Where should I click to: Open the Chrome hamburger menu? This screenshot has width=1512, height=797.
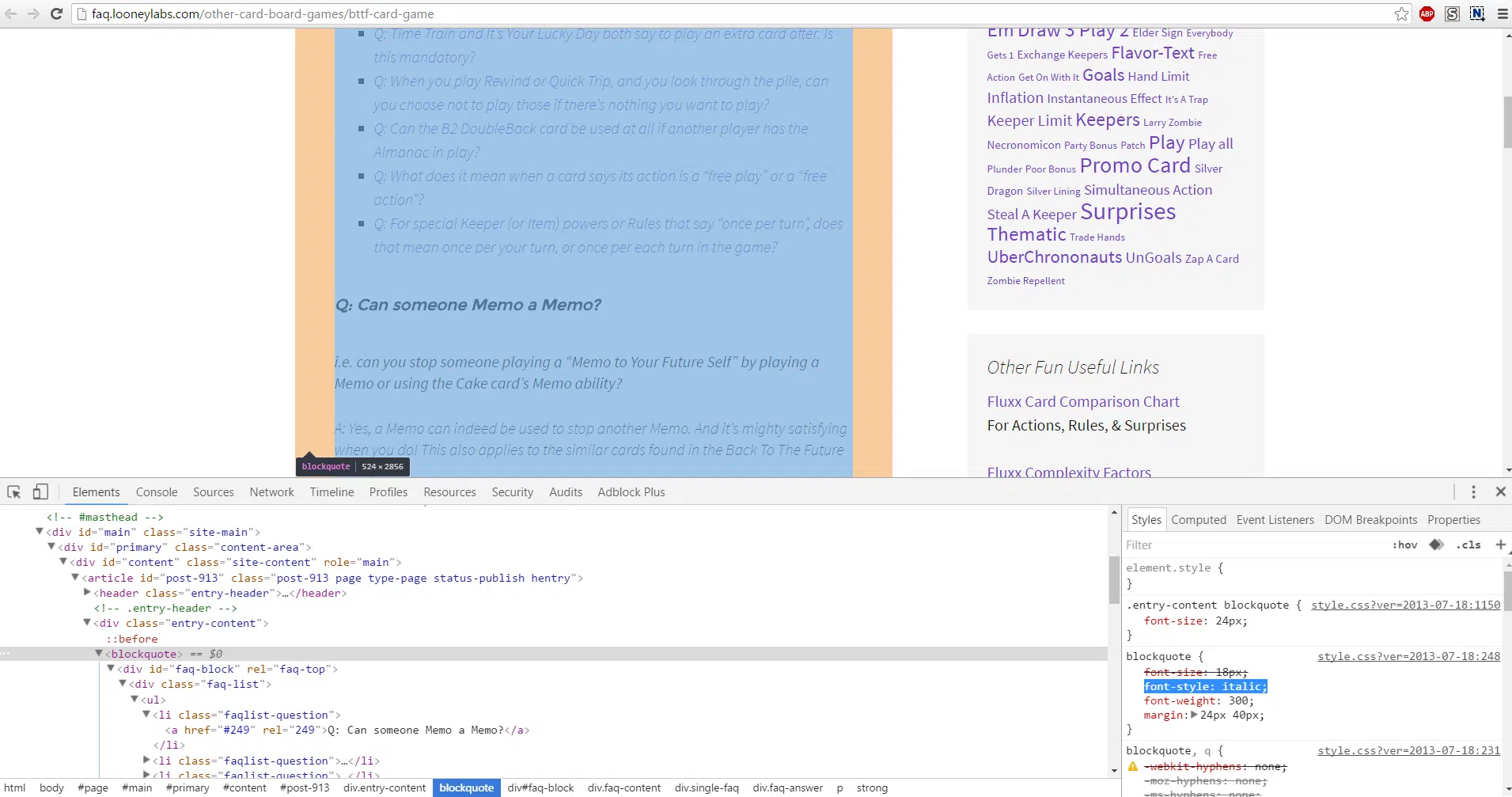coord(1502,13)
